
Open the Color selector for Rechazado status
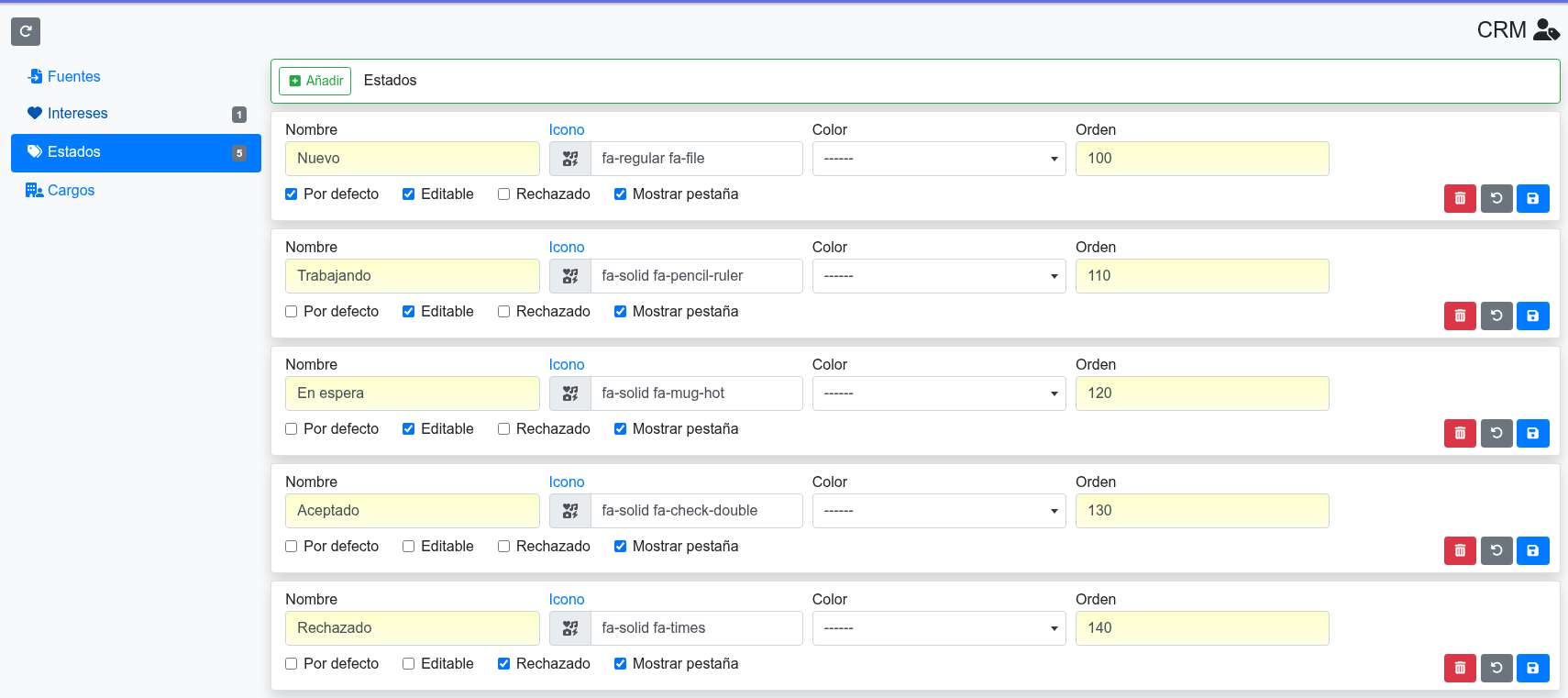click(938, 628)
